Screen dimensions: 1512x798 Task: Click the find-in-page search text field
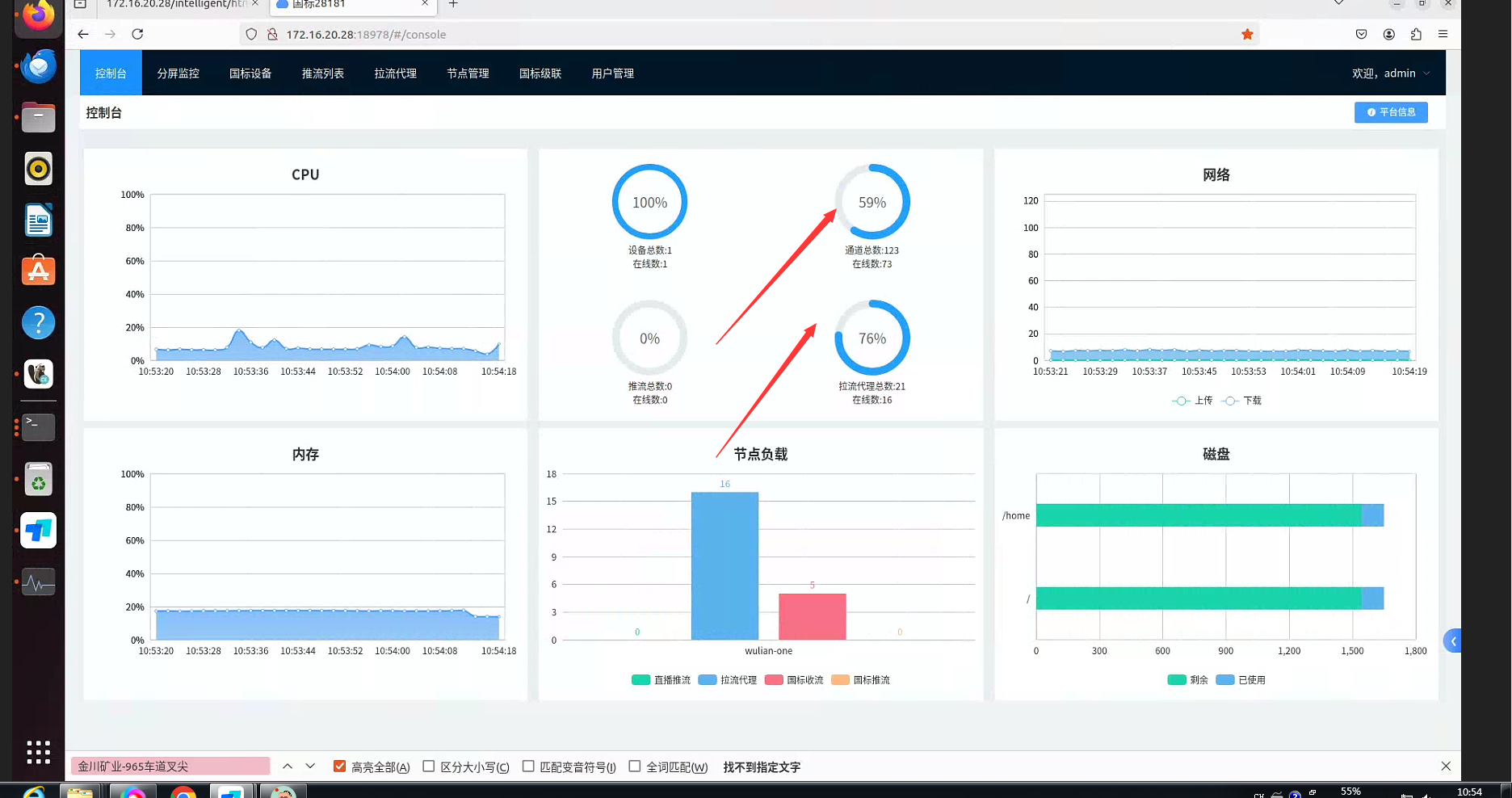170,766
